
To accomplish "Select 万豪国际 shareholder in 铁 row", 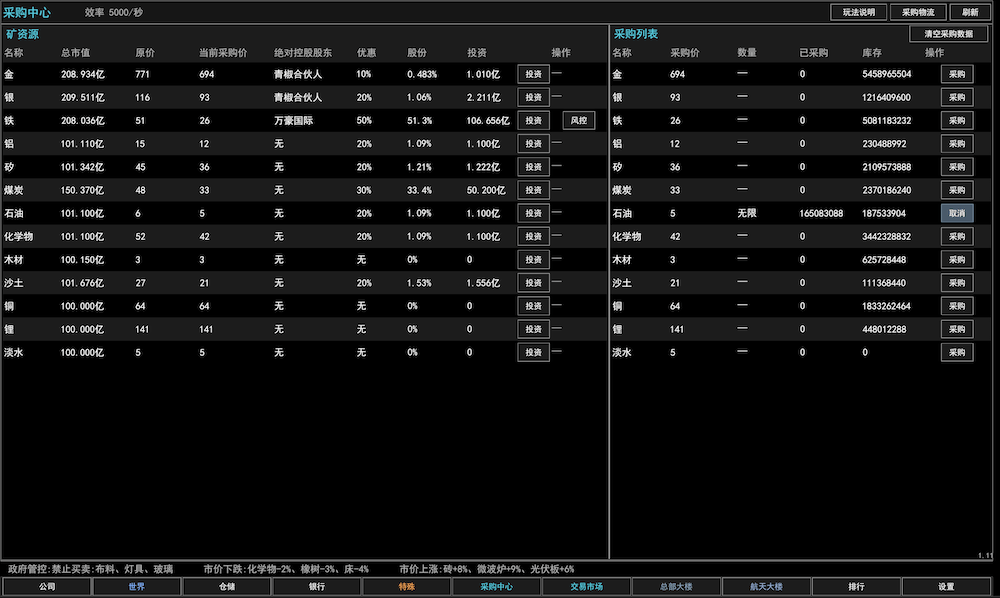I will pyautogui.click(x=293, y=120).
